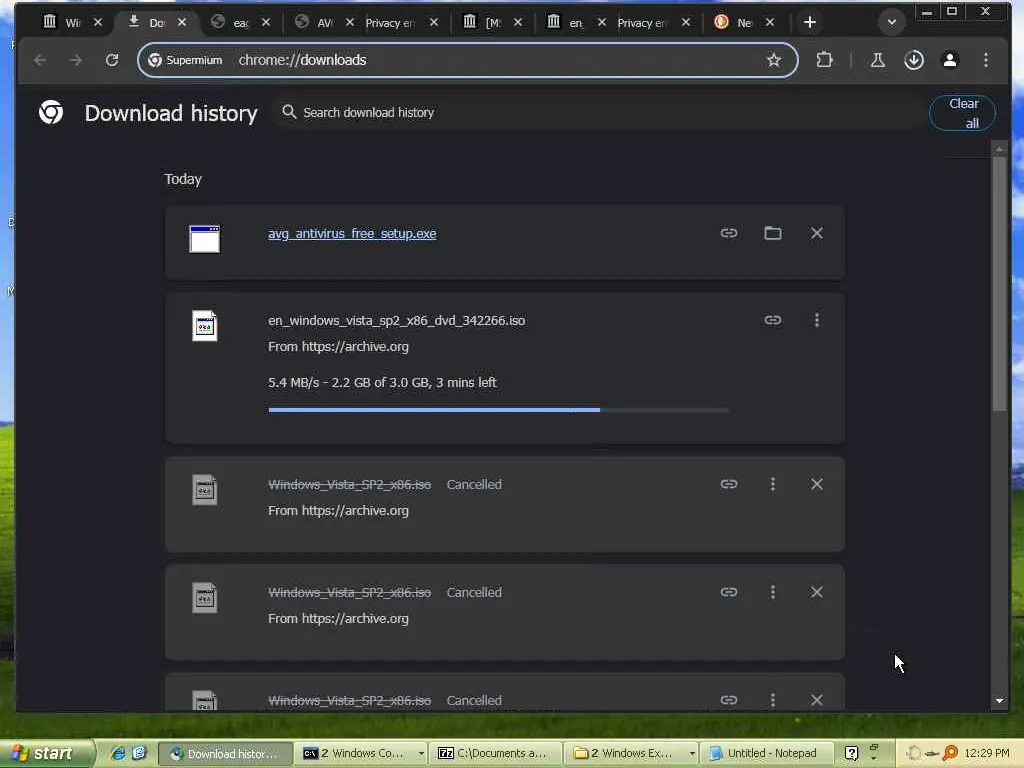Click the avg_antivirus_free_setup.exe file icon
Screen dimensions: 1024x768
click(204, 238)
